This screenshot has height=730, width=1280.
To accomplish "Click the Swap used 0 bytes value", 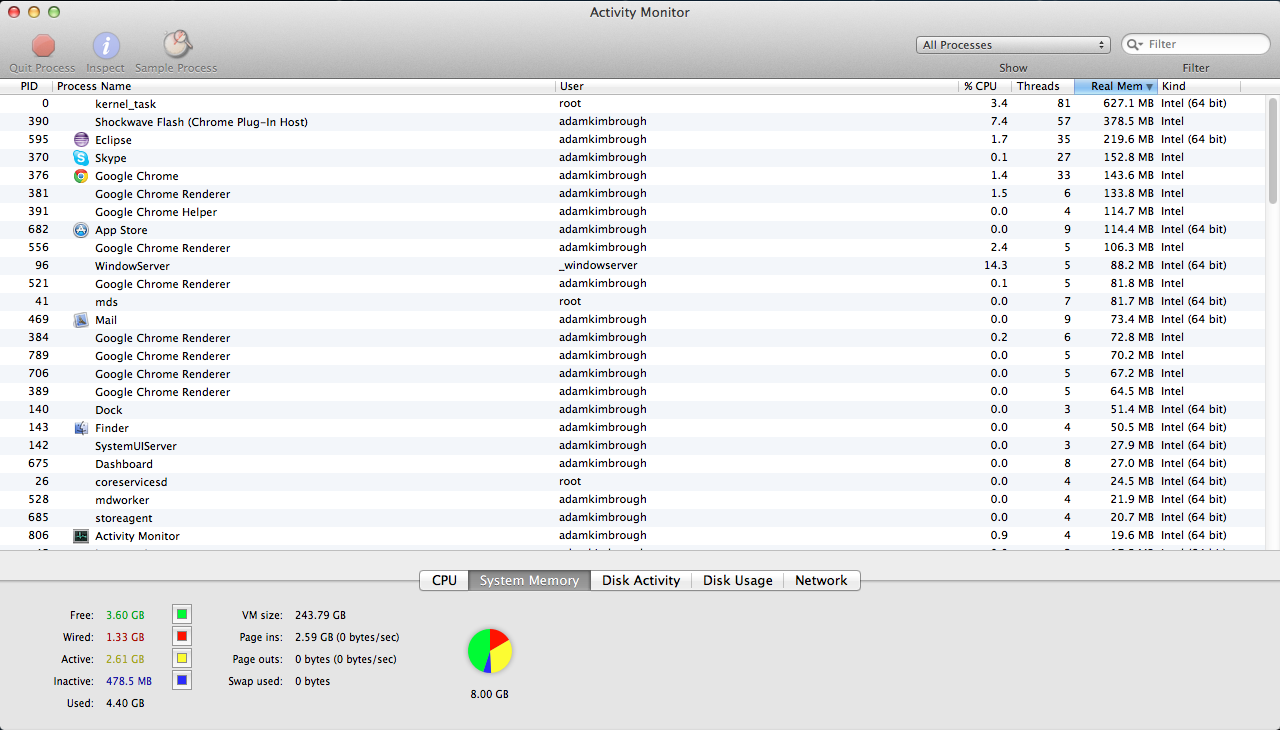I will (x=313, y=681).
